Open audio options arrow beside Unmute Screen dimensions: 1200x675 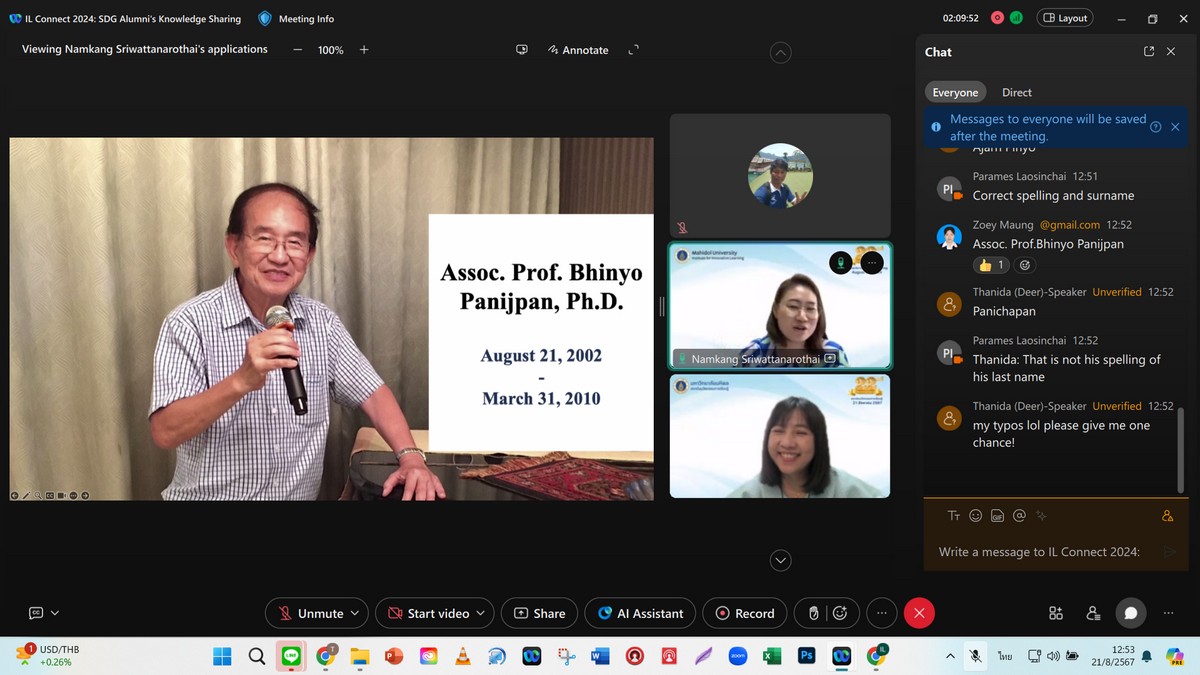(x=355, y=613)
